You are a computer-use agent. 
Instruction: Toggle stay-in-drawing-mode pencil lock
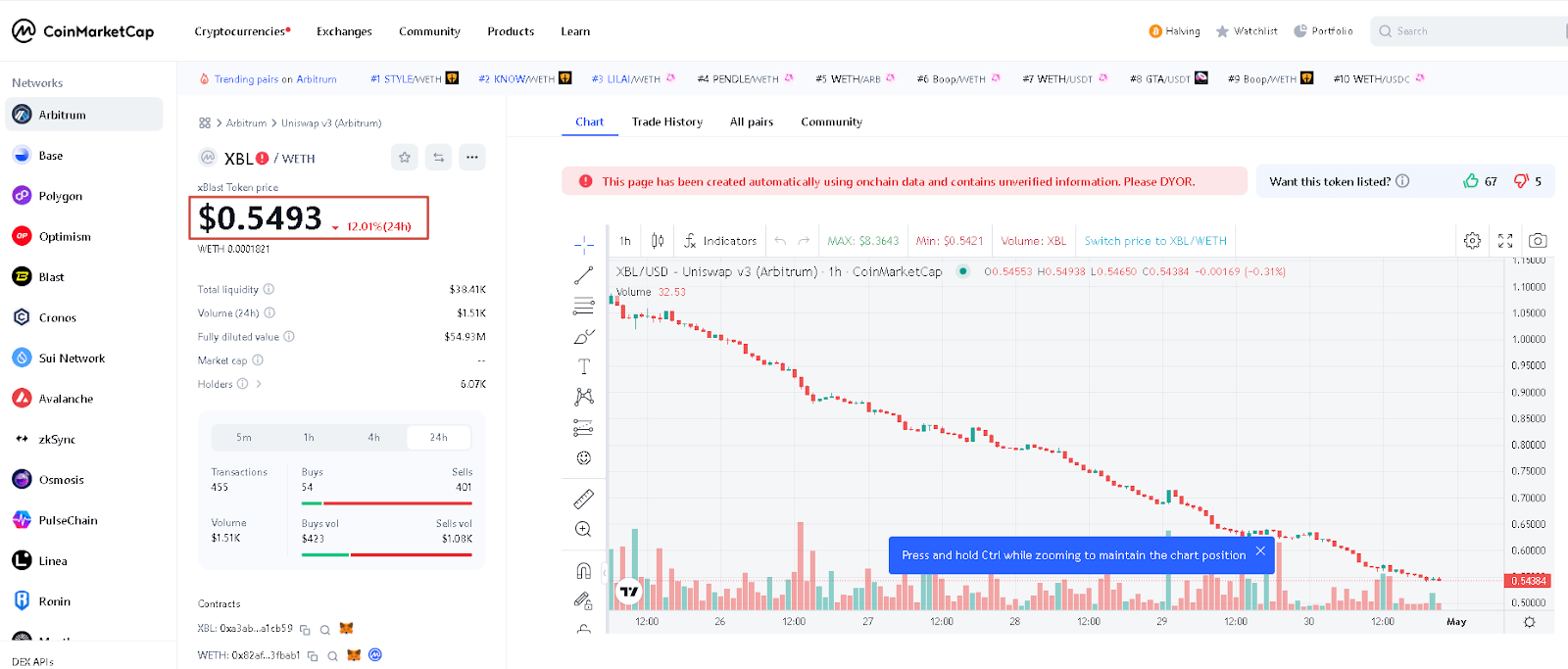tap(584, 600)
